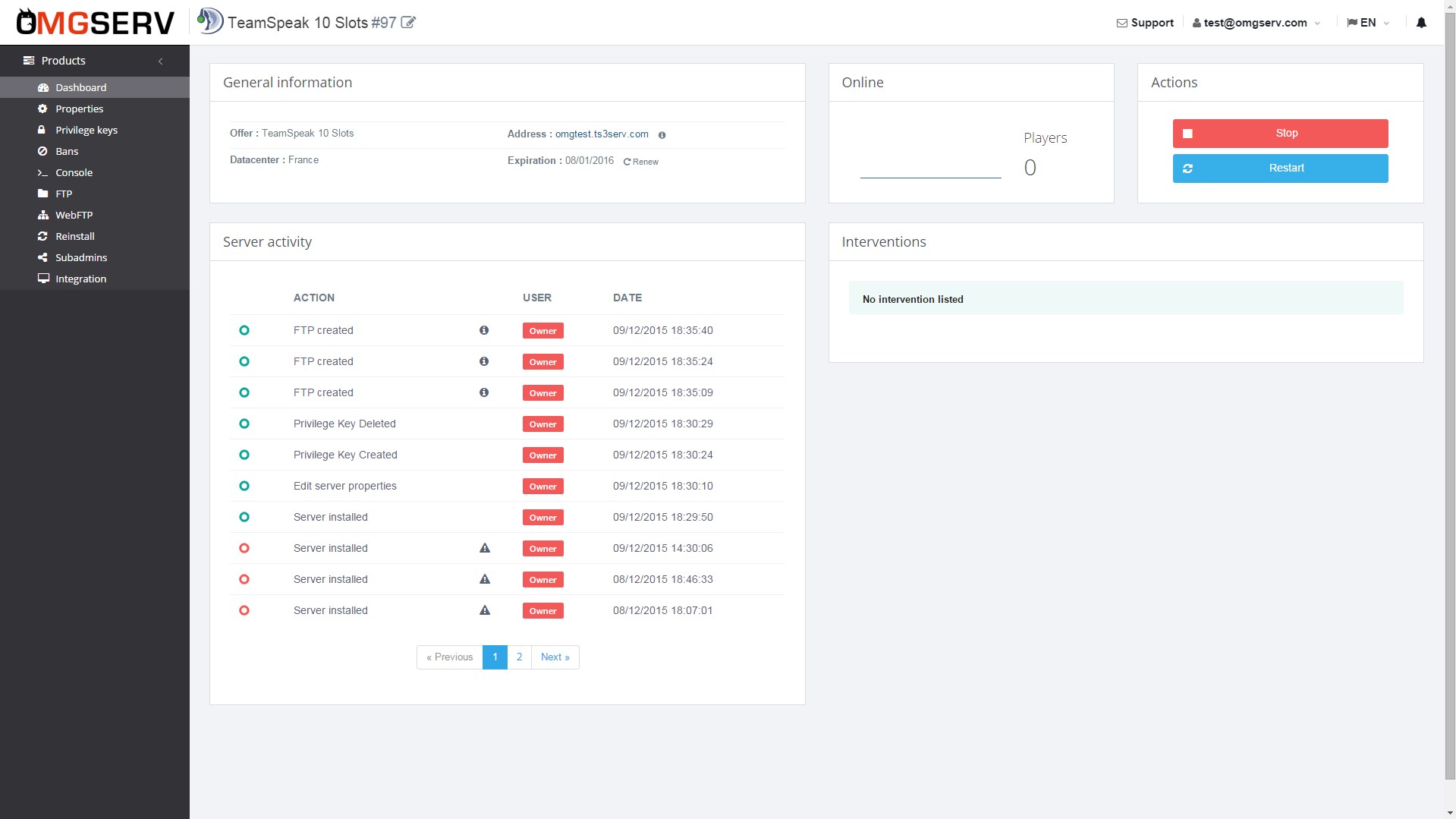Collapse the Products sidebar menu
This screenshot has width=1456, height=819.
(160, 61)
